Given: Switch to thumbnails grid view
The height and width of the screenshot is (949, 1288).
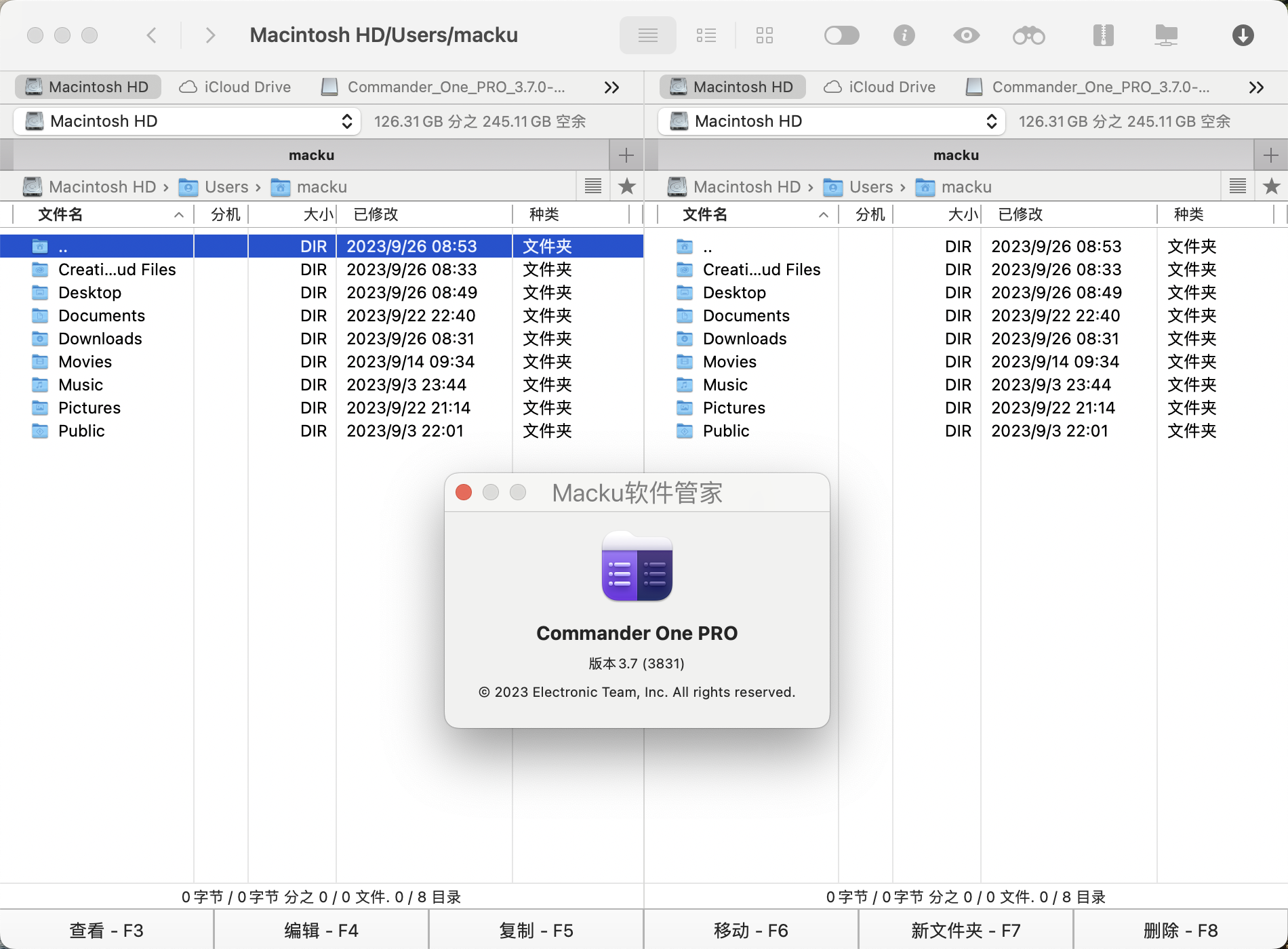Looking at the screenshot, I should 765,35.
